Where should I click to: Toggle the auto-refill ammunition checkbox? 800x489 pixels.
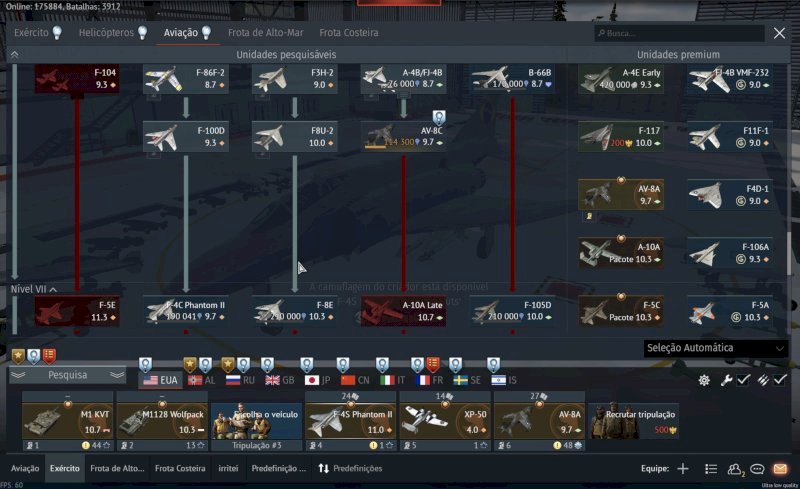pyautogui.click(x=780, y=380)
